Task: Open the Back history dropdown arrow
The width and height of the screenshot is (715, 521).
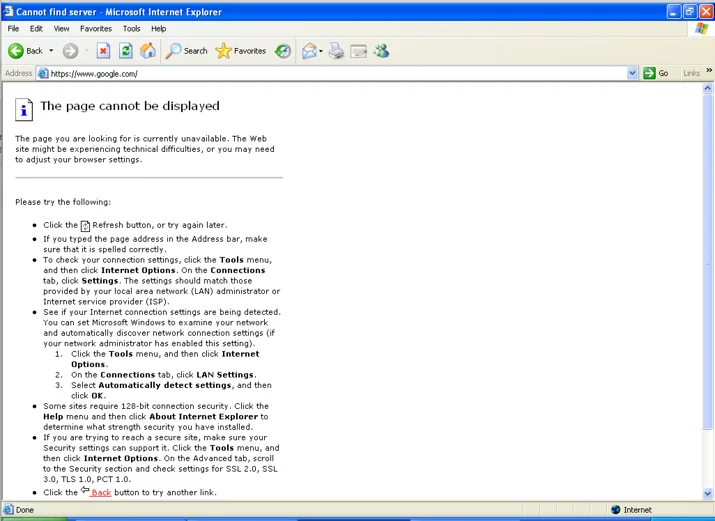Action: click(51, 51)
